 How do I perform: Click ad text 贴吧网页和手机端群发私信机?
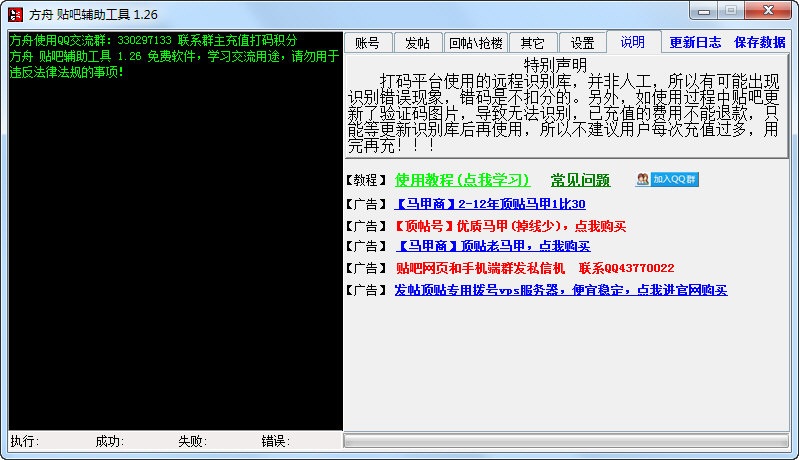pyautogui.click(x=481, y=268)
